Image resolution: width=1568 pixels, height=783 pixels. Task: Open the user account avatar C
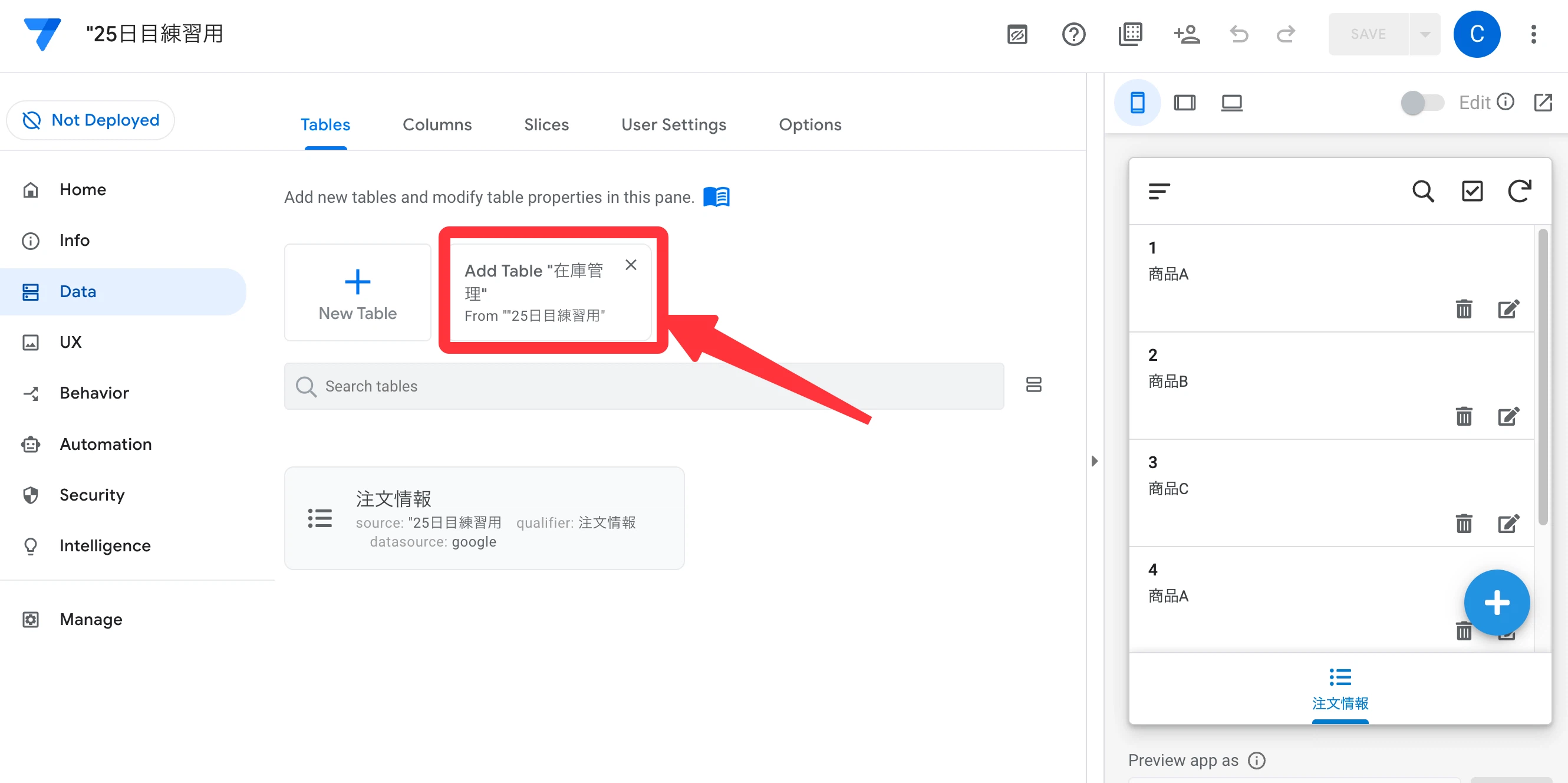coord(1477,34)
